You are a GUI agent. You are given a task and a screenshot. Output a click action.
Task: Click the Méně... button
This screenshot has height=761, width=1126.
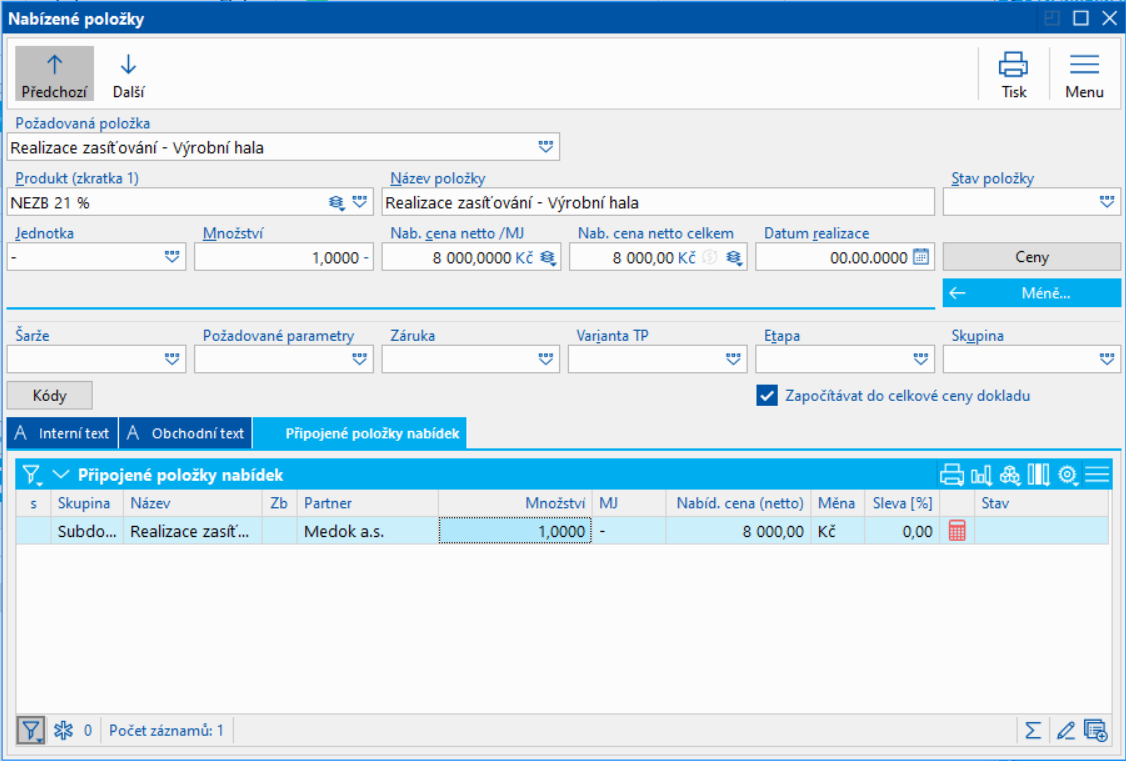click(x=1031, y=293)
